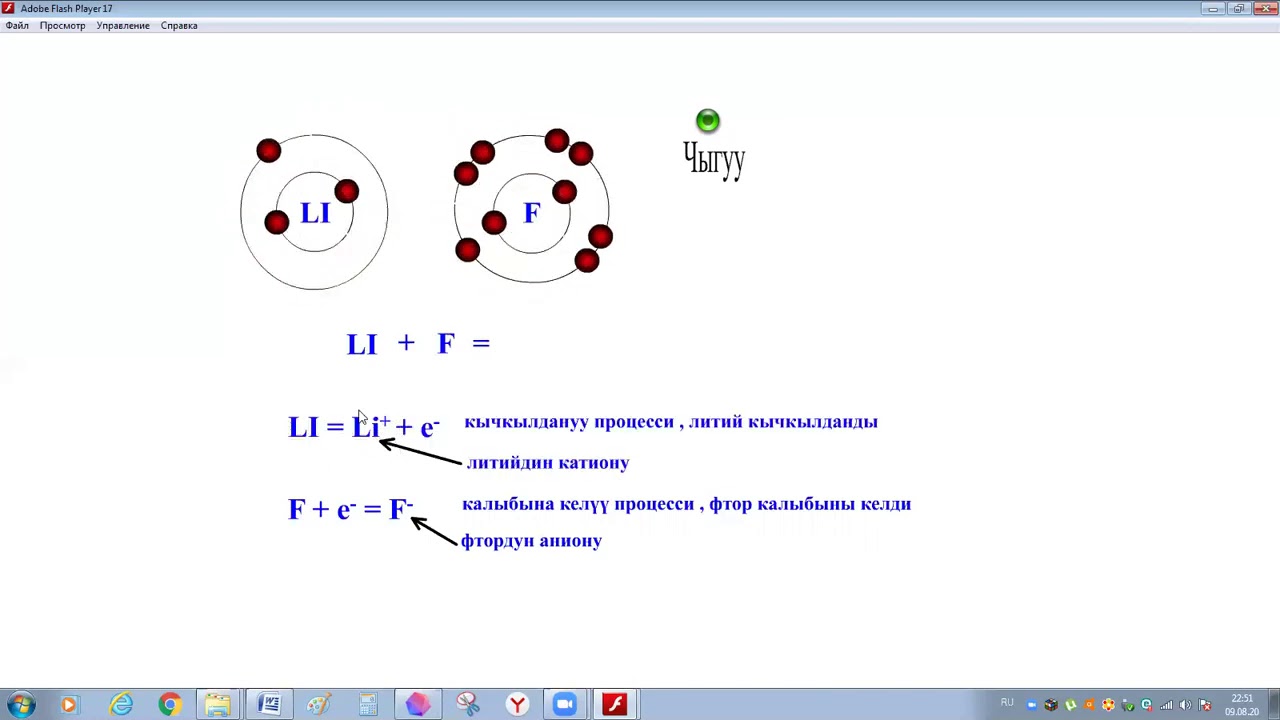
Task: Click the LI atom nucleus label
Action: click(315, 213)
